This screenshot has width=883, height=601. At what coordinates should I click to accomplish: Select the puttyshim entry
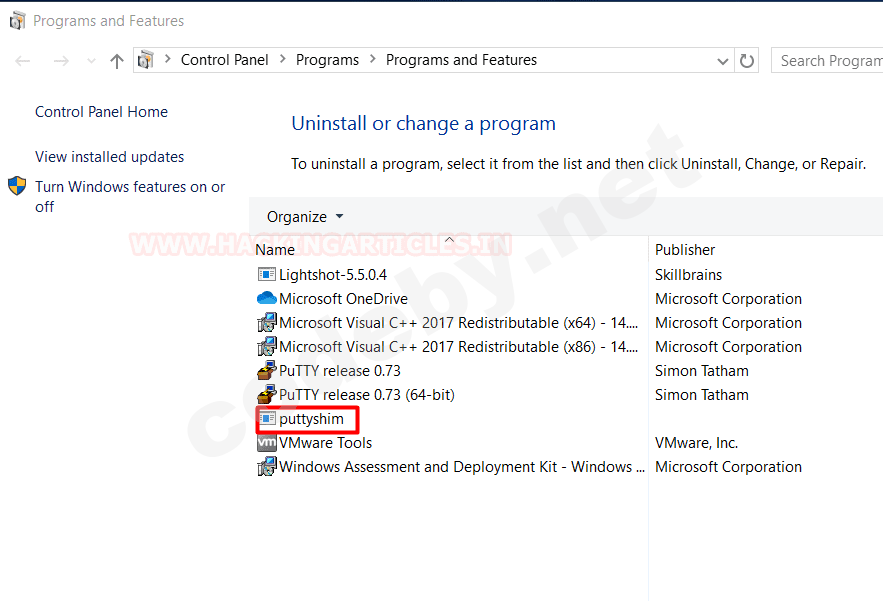[x=311, y=419]
